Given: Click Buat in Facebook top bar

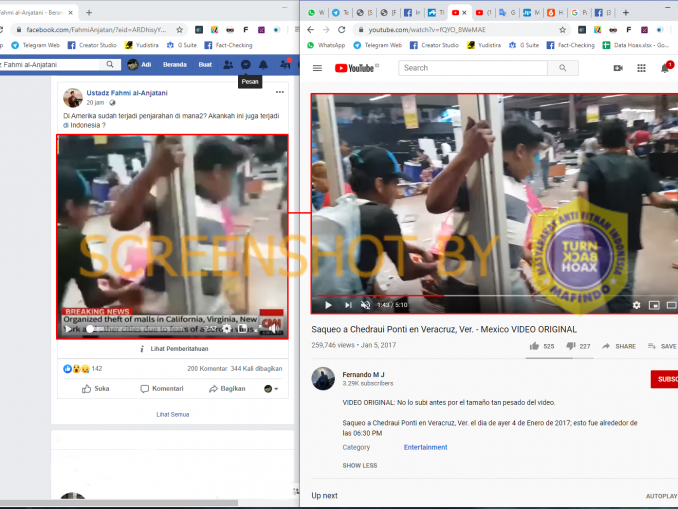Looking at the screenshot, I should click(x=205, y=64).
